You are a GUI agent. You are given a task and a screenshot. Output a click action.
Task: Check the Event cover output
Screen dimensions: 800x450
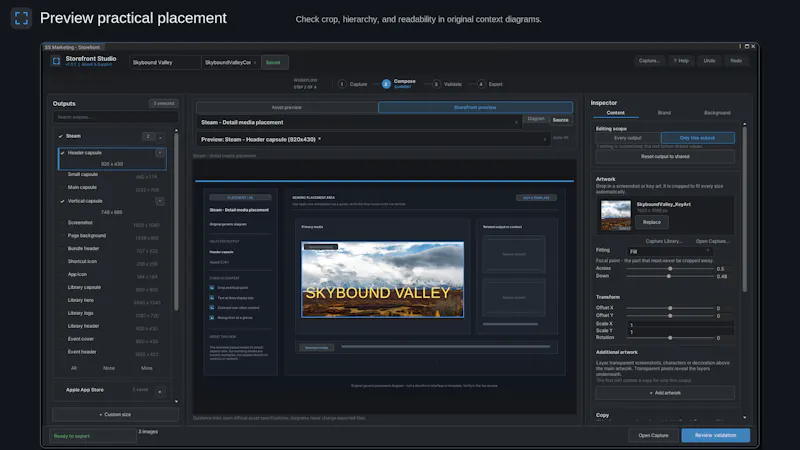63,339
